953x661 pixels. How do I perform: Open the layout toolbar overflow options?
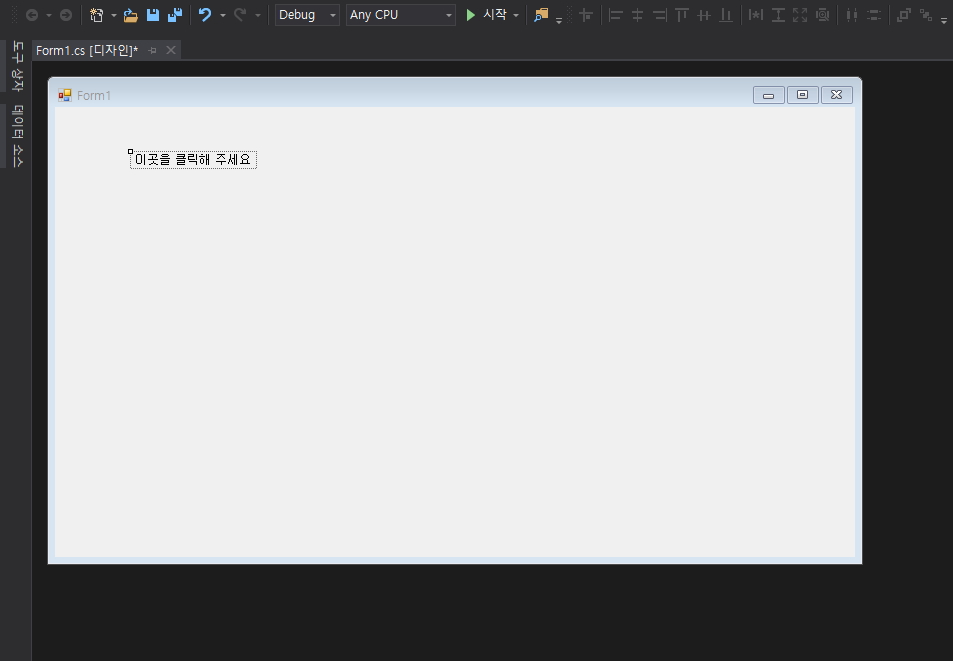943,21
